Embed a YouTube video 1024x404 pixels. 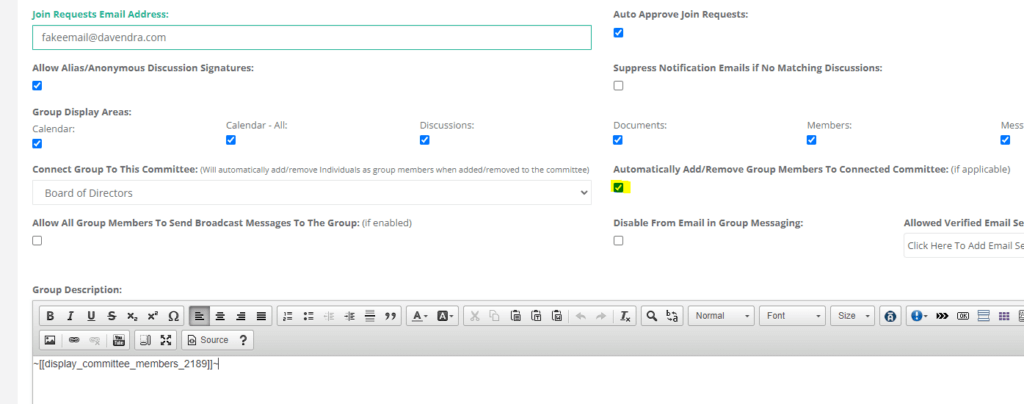tap(119, 340)
